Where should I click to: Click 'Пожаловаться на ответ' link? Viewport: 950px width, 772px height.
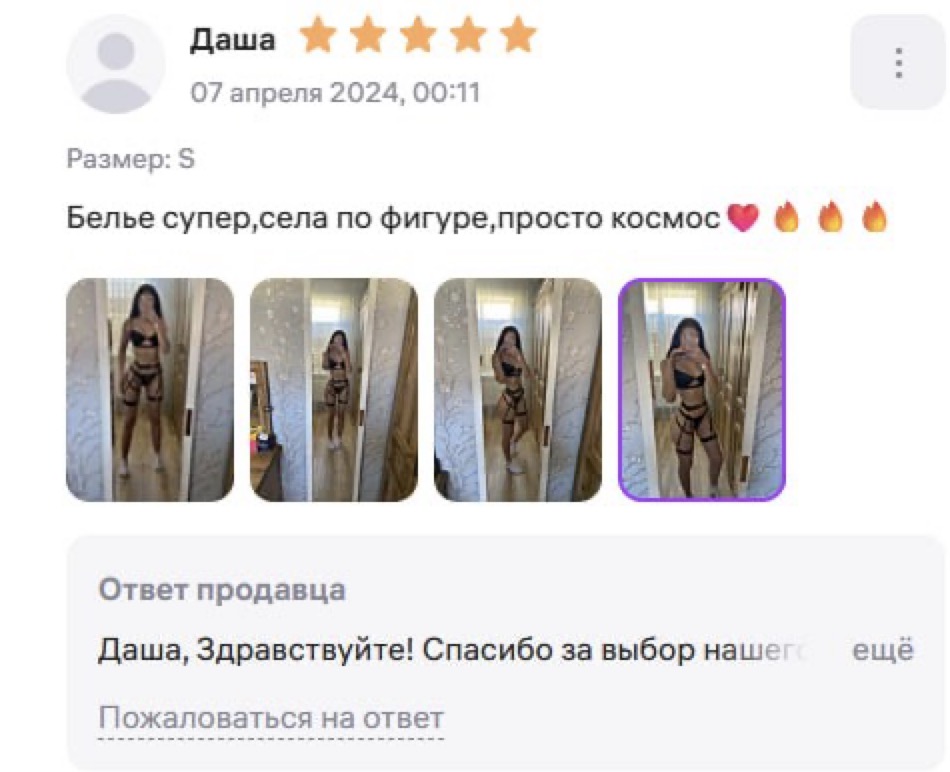pos(271,718)
